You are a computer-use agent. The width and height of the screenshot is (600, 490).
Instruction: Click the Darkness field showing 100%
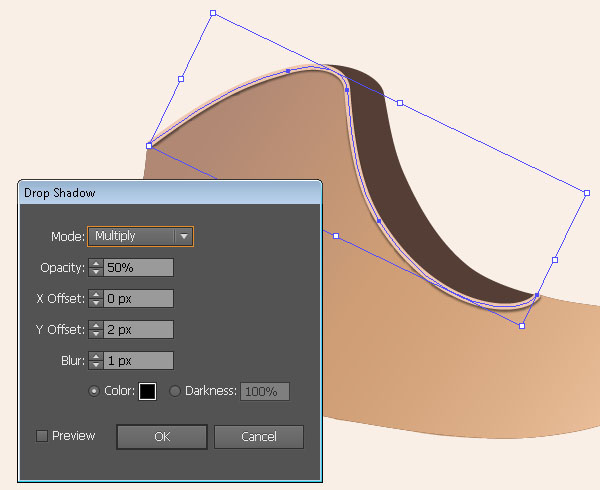(x=265, y=391)
